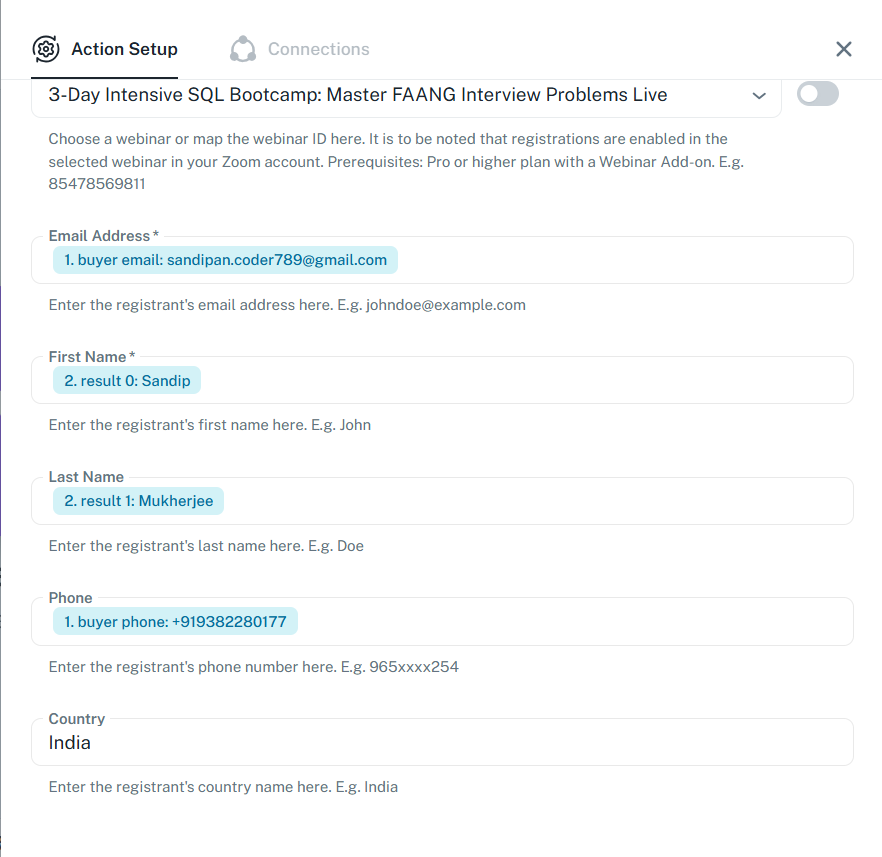This screenshot has height=857, width=882.
Task: Select the buyer phone mapped tag
Action: pos(175,622)
